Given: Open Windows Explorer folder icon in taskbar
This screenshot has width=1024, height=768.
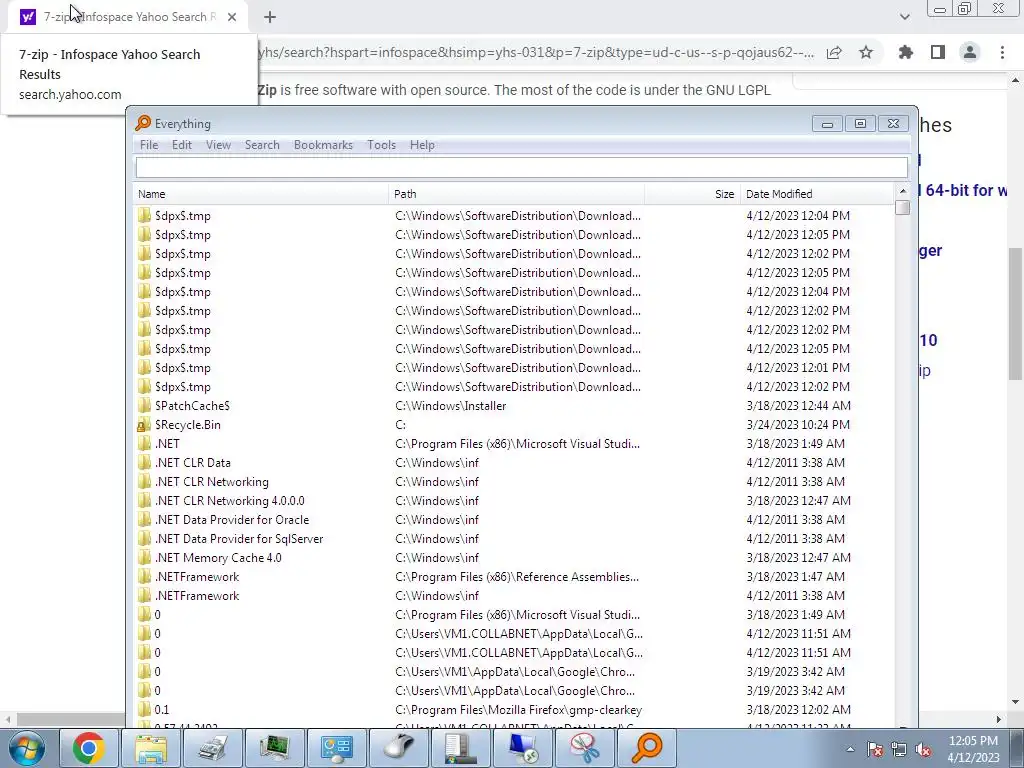Looking at the screenshot, I should 151,748.
